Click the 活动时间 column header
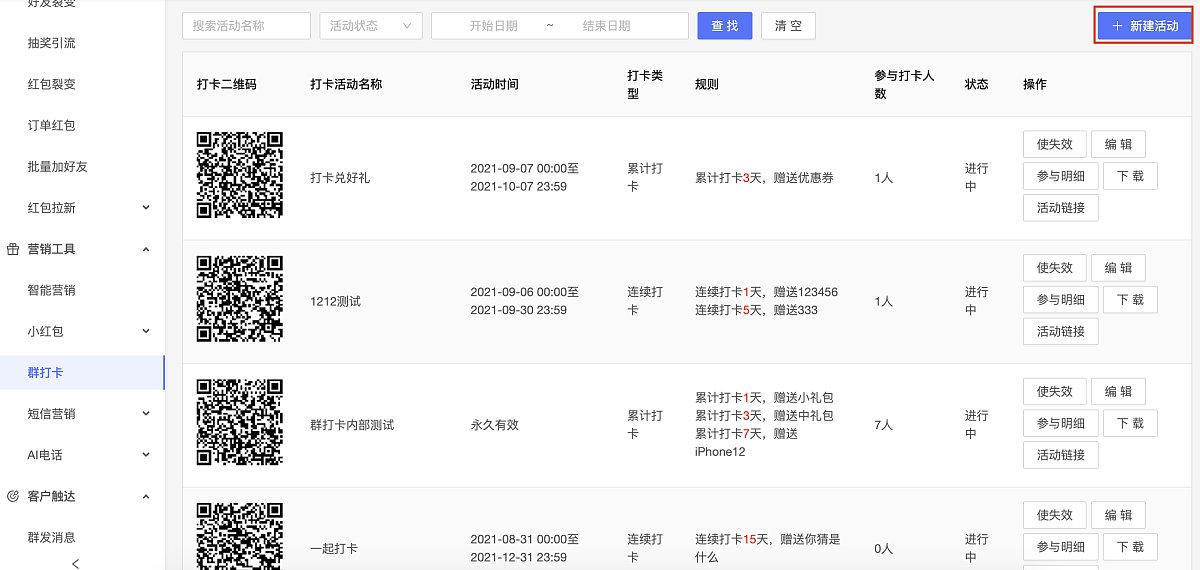This screenshot has width=1200, height=570. point(494,84)
